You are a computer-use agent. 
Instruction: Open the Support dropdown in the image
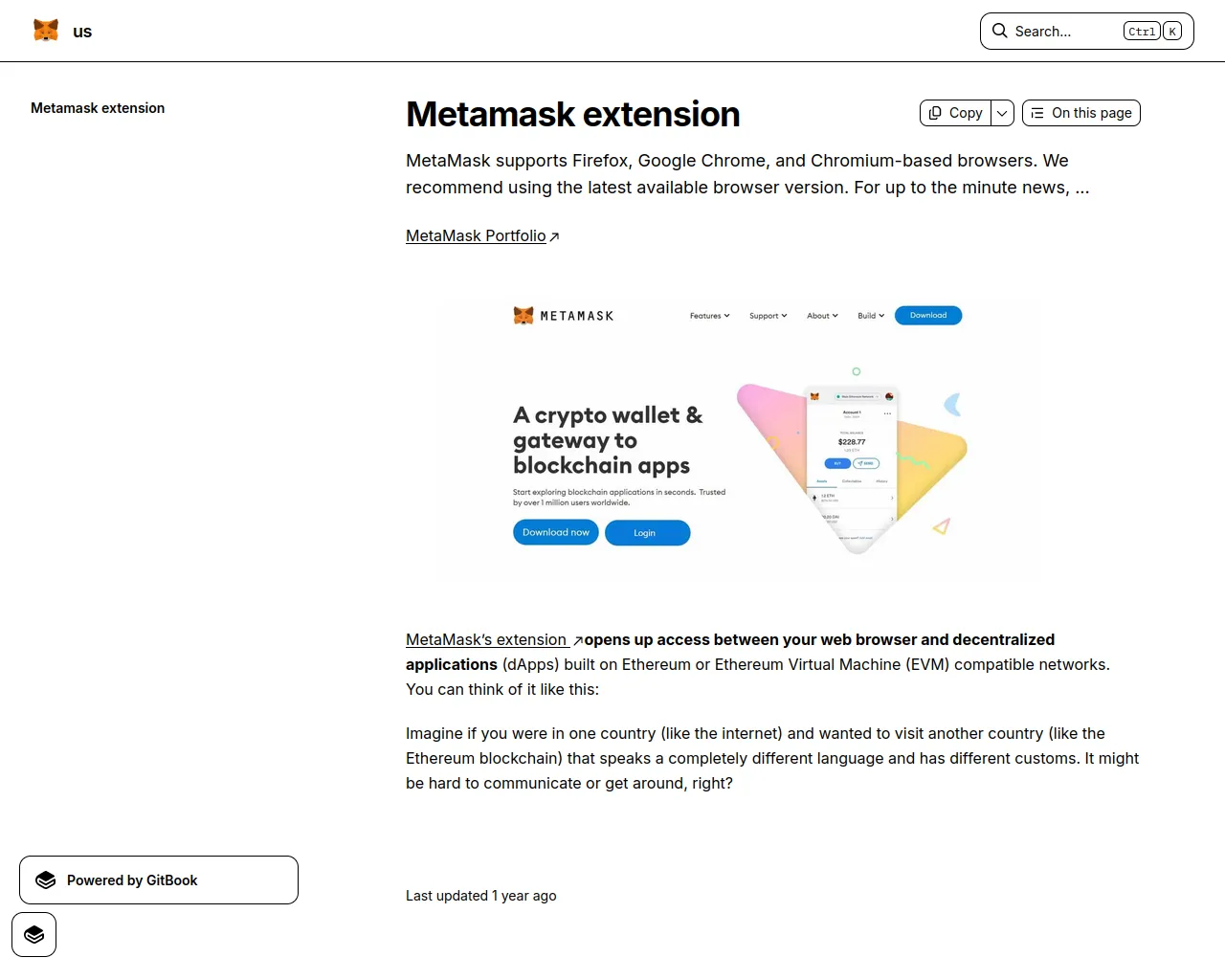point(768,316)
